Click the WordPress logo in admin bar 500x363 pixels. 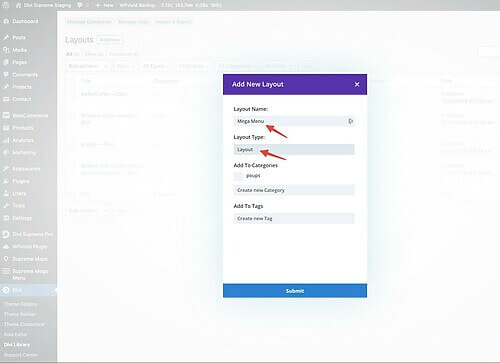coord(6,5)
